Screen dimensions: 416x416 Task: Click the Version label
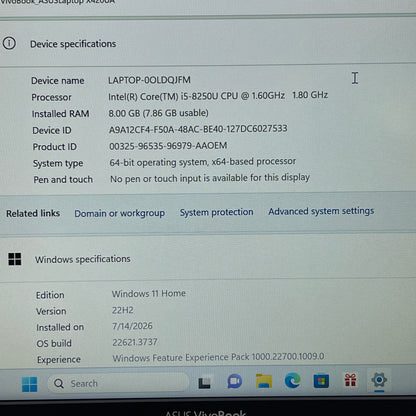[51, 311]
